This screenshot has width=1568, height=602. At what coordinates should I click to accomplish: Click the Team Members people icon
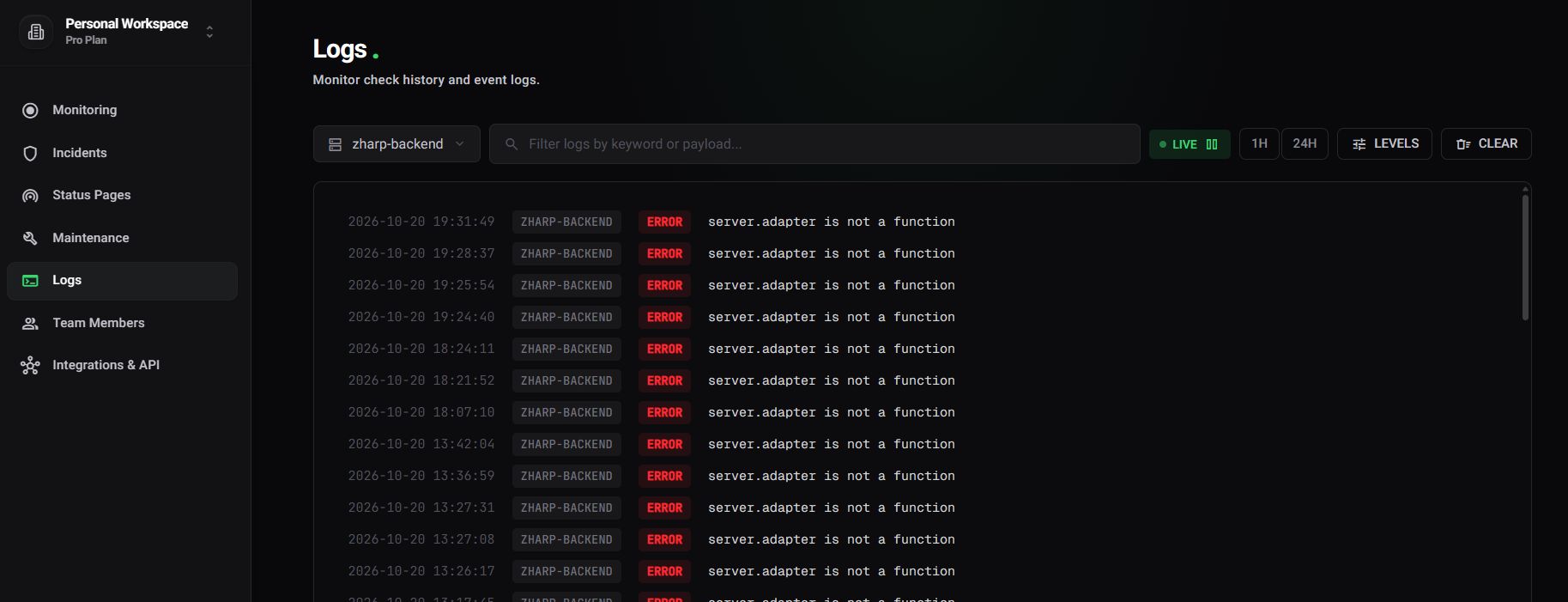(x=30, y=324)
